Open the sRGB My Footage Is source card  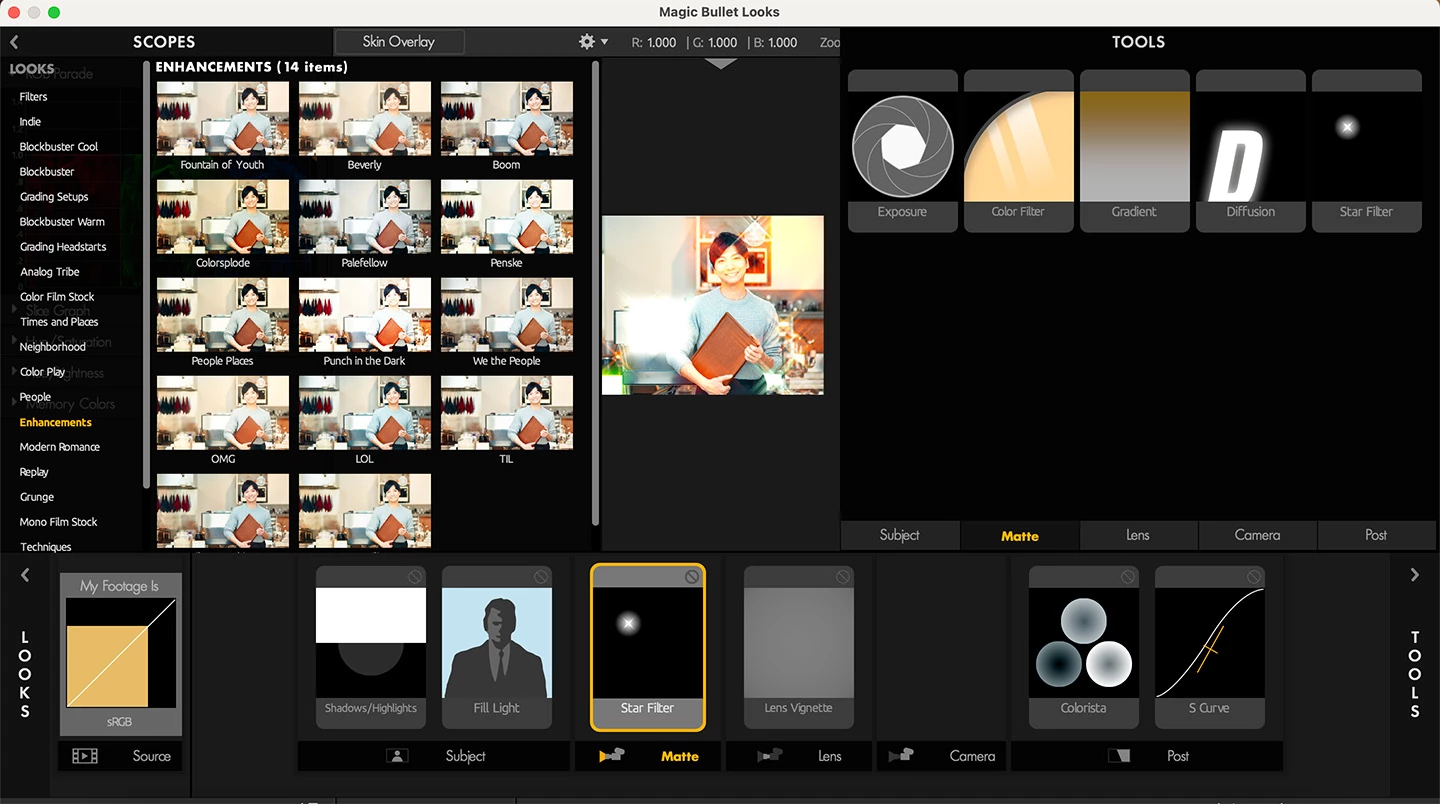tap(121, 654)
